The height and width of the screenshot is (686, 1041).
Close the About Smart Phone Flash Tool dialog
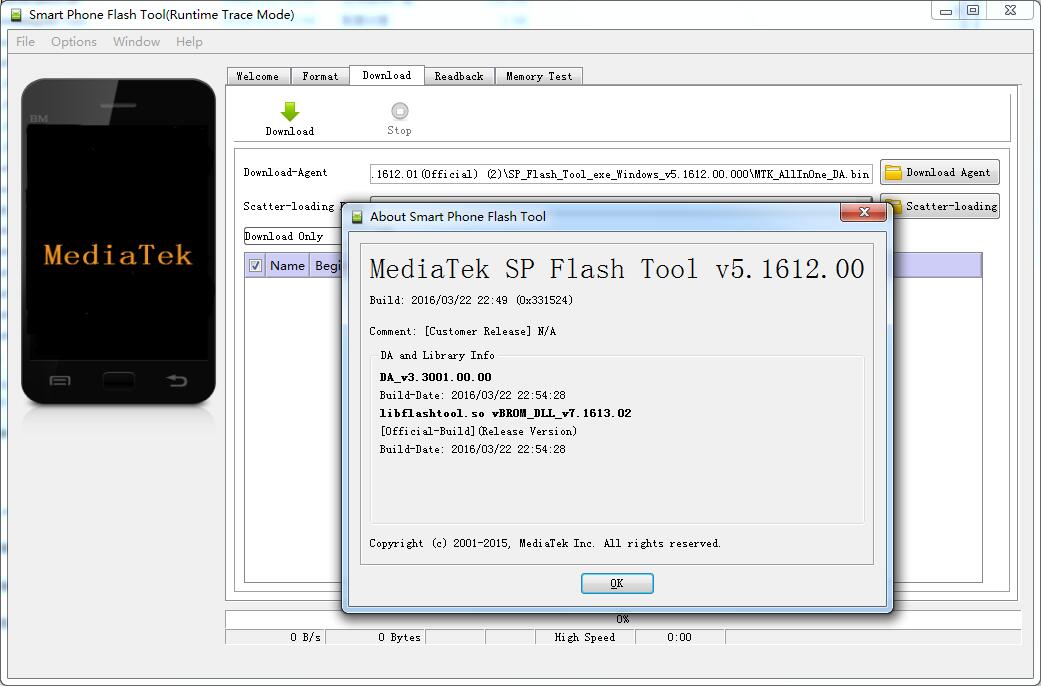click(x=863, y=212)
